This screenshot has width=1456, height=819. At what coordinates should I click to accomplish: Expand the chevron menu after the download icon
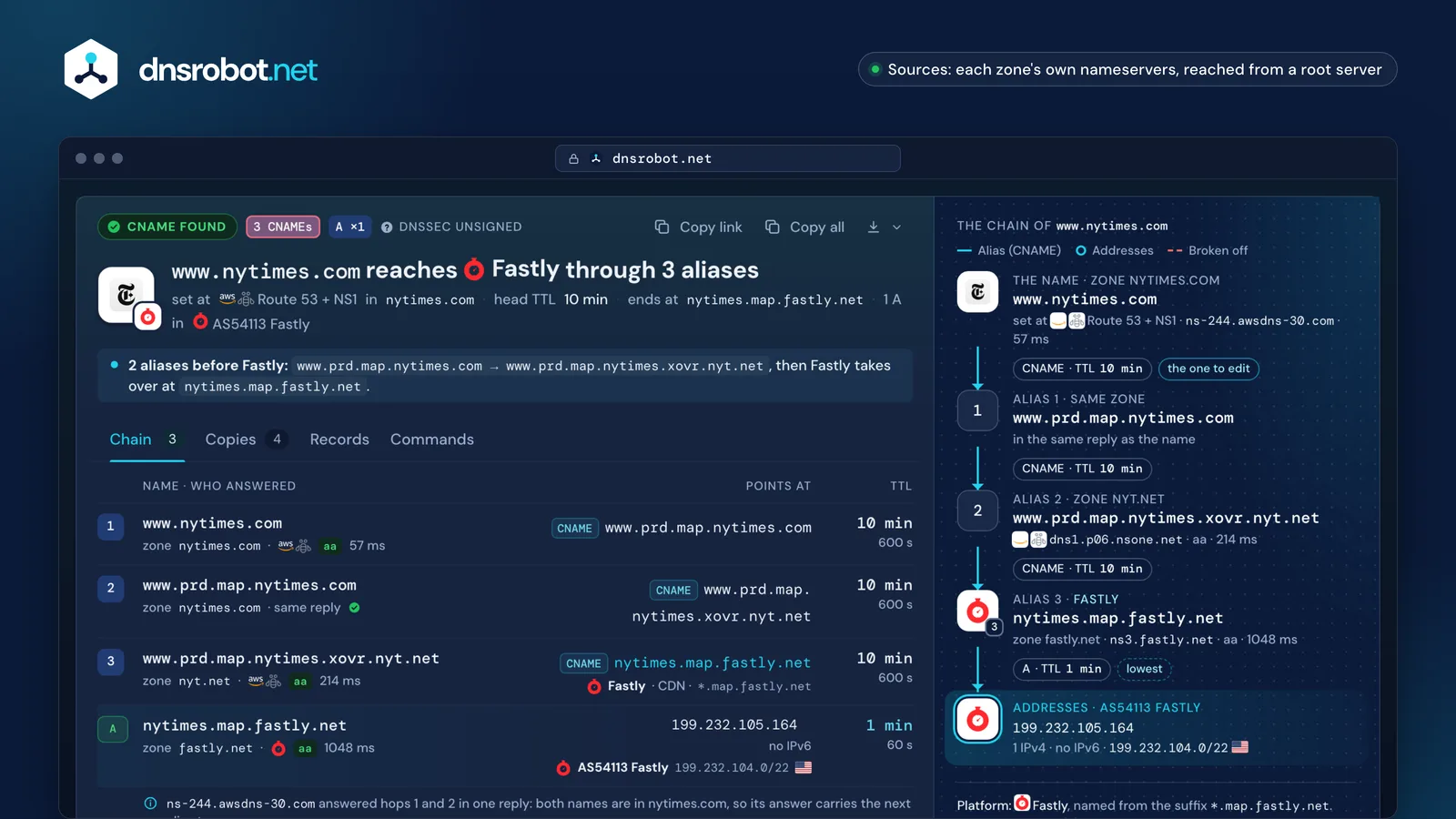(x=896, y=227)
